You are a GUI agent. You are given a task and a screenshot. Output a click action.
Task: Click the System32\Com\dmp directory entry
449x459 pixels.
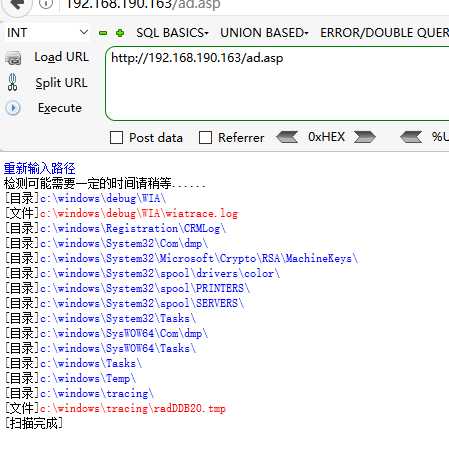point(124,243)
